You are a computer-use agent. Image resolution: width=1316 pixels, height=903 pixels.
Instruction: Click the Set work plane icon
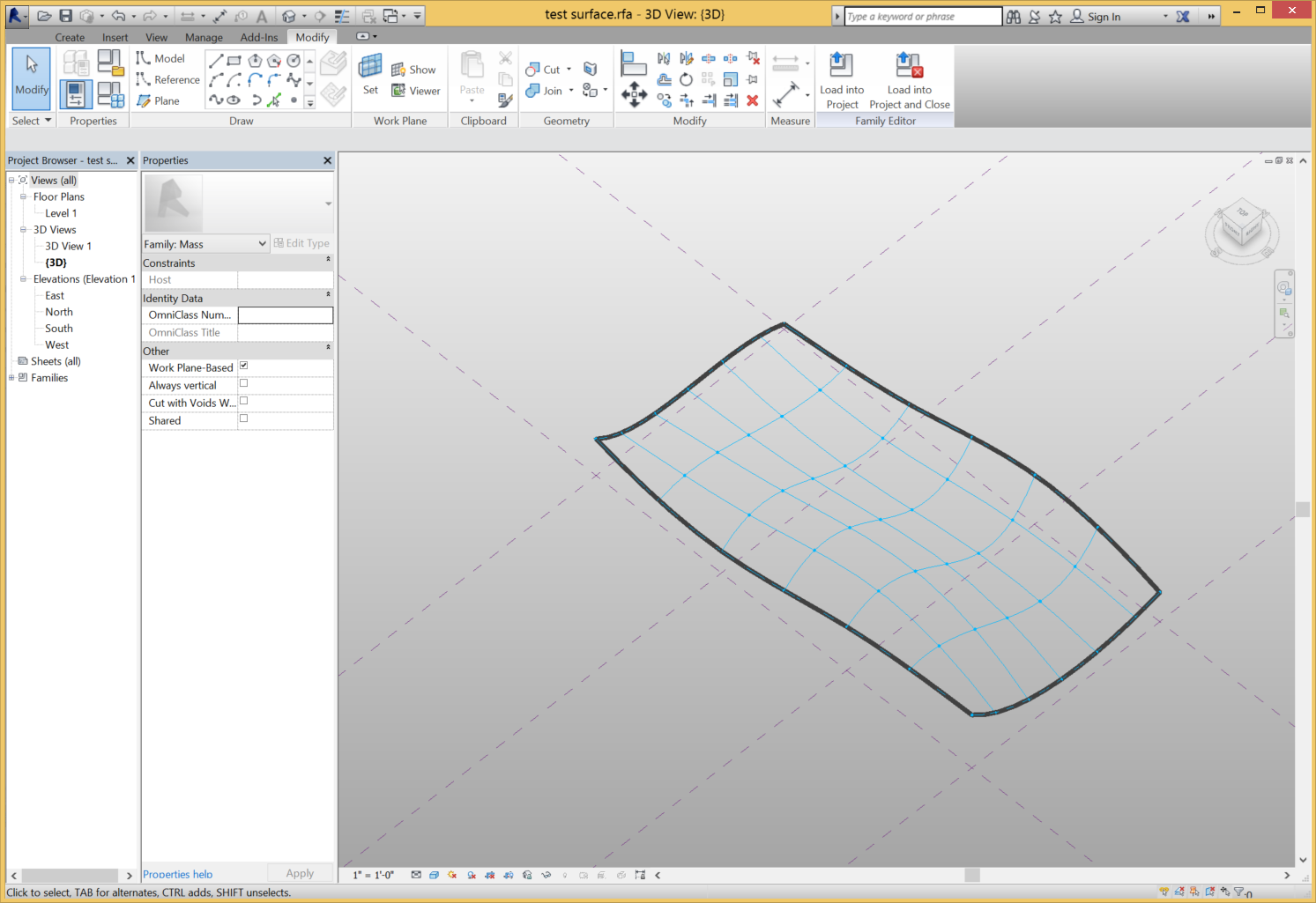pos(370,76)
